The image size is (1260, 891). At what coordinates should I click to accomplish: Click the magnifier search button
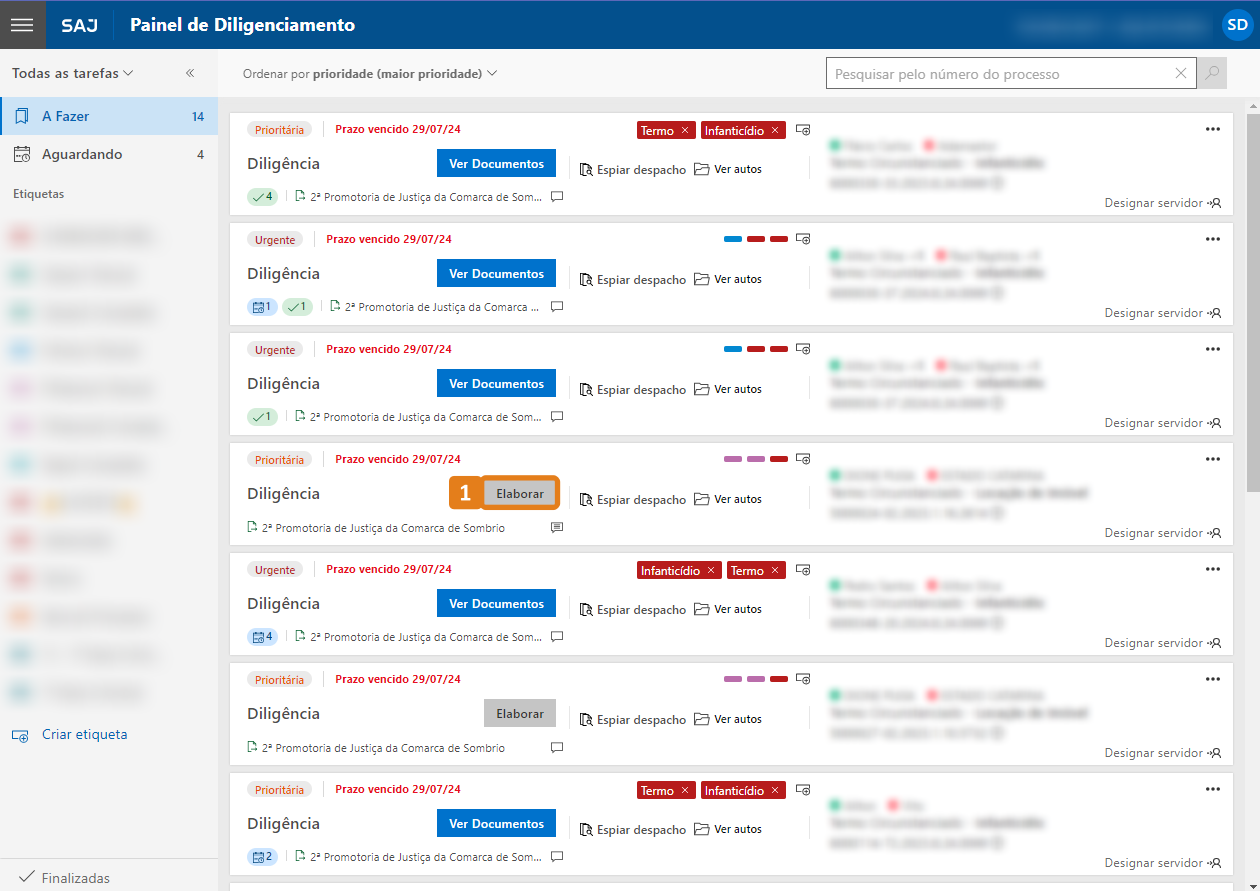[1212, 73]
